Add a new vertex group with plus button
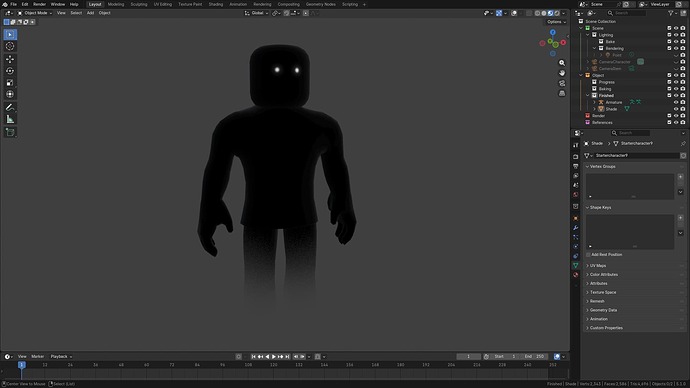Viewport: 690px width, 388px height. point(680,177)
